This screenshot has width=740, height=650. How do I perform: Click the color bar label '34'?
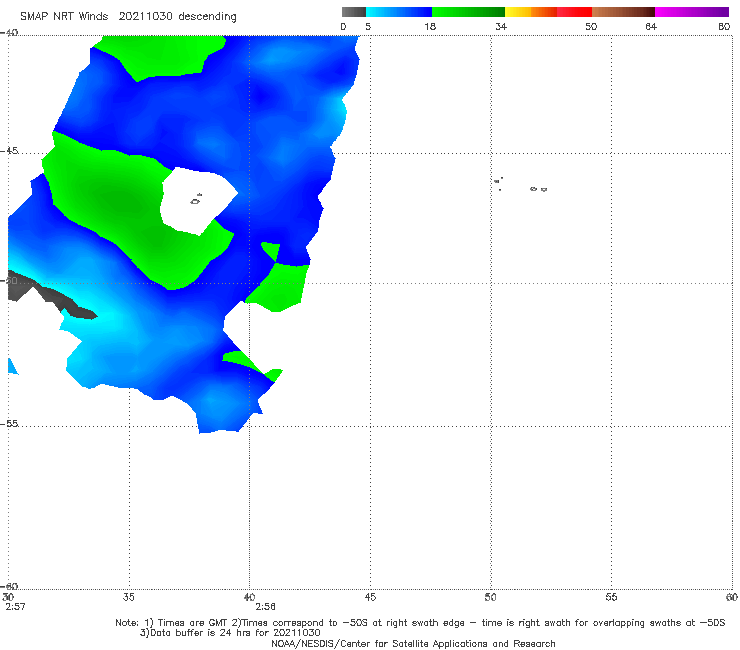pos(501,26)
